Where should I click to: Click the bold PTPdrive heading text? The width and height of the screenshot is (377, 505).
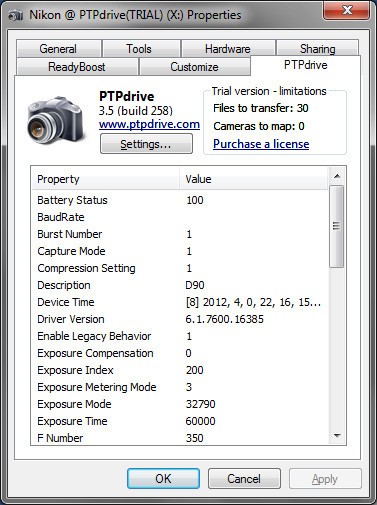click(127, 96)
